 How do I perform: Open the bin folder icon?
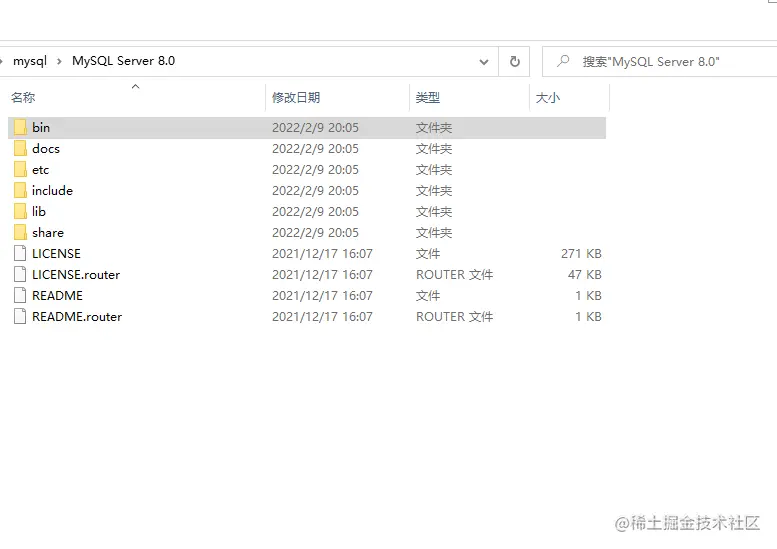coord(20,127)
